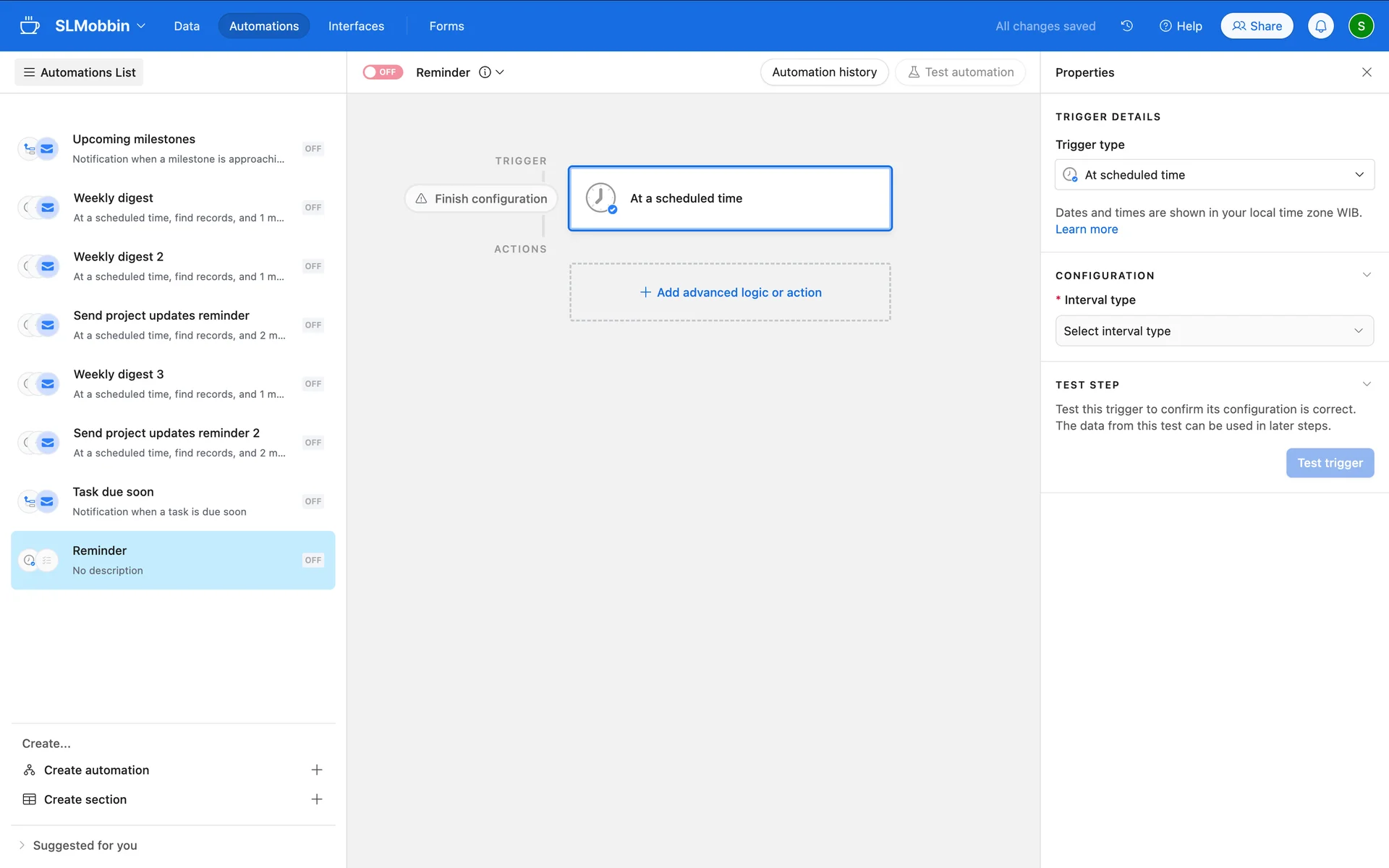
Task: Open the Forms tab
Action: pos(446,26)
